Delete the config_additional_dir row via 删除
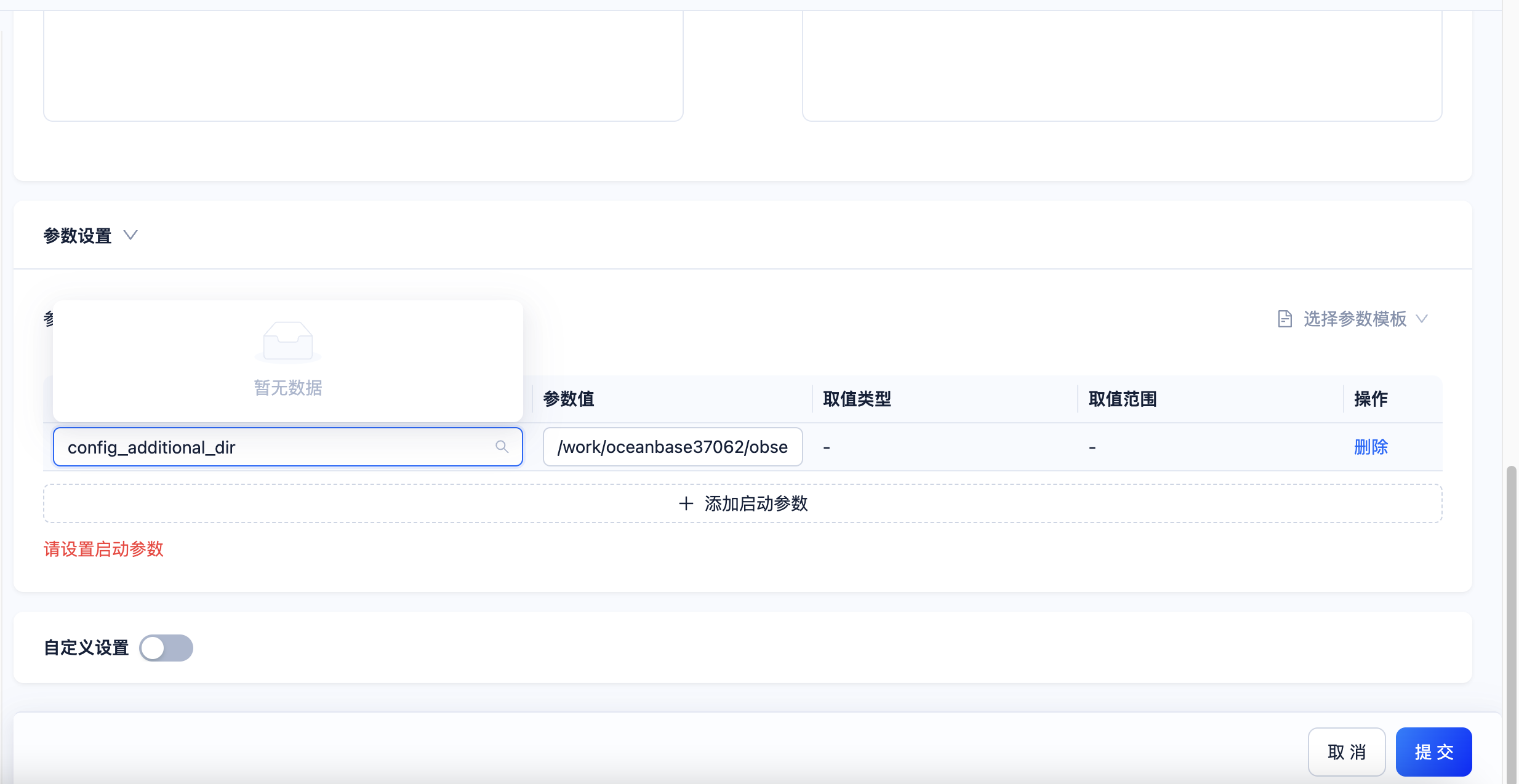 [1371, 447]
